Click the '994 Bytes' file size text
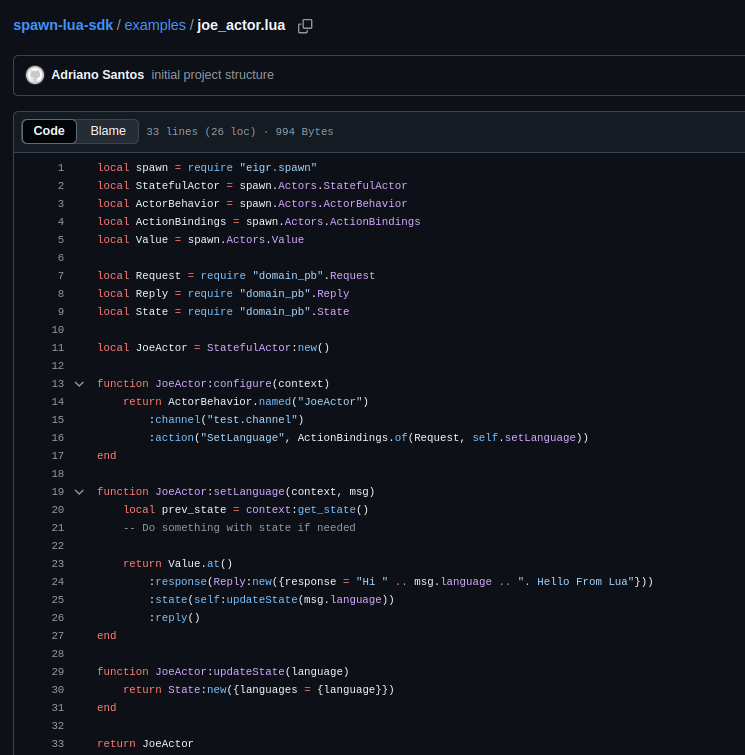Viewport: 745px width, 755px height. pyautogui.click(x=304, y=131)
